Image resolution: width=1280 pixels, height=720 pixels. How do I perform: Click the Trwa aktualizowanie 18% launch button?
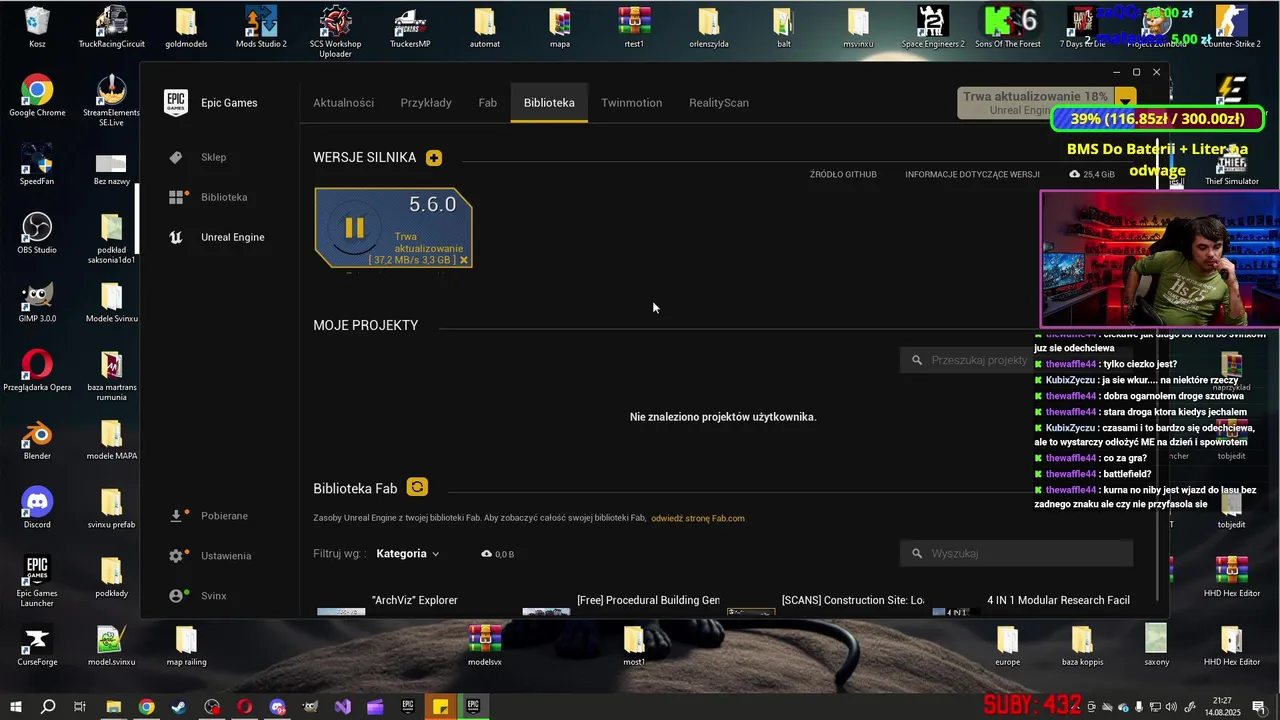(x=1036, y=103)
